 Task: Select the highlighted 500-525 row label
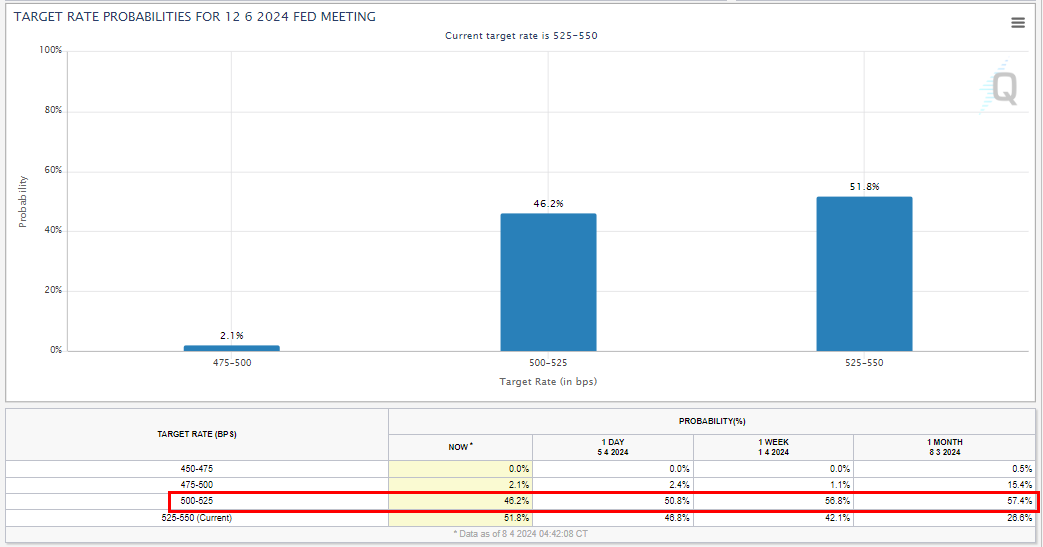pyautogui.click(x=197, y=501)
